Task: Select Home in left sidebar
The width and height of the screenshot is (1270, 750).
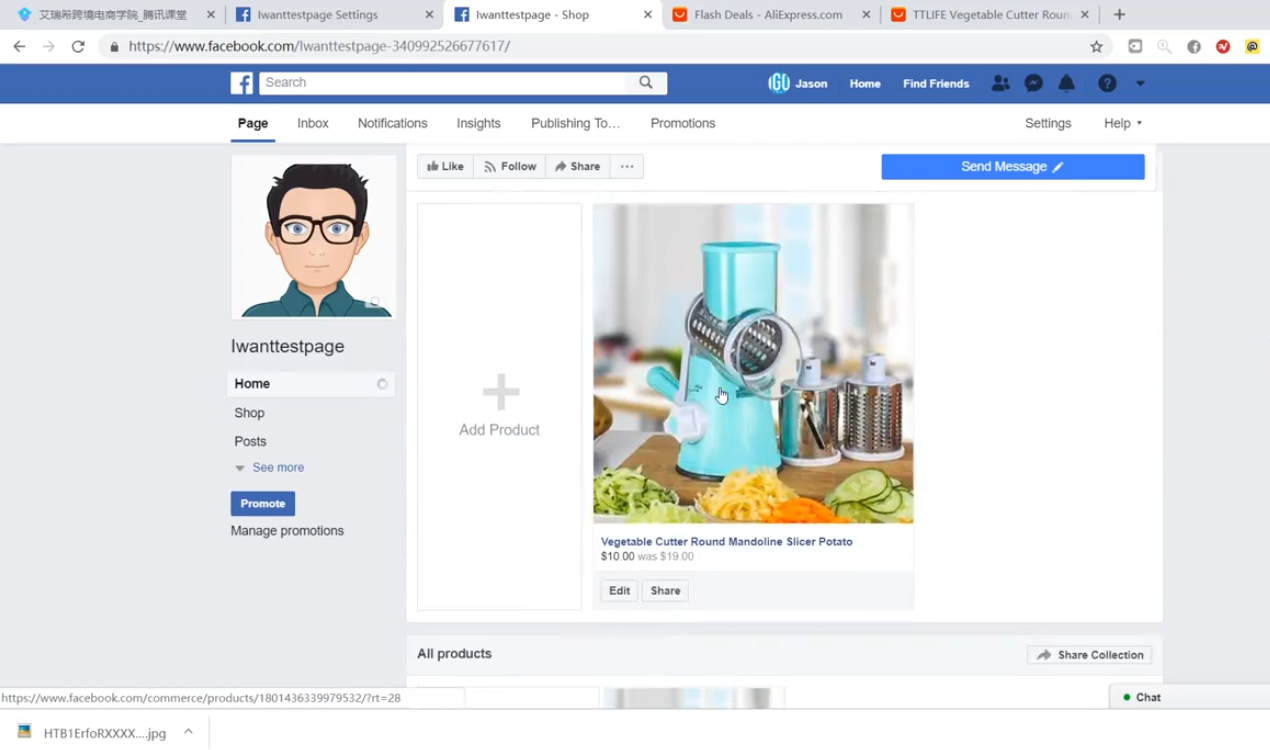Action: point(311,384)
